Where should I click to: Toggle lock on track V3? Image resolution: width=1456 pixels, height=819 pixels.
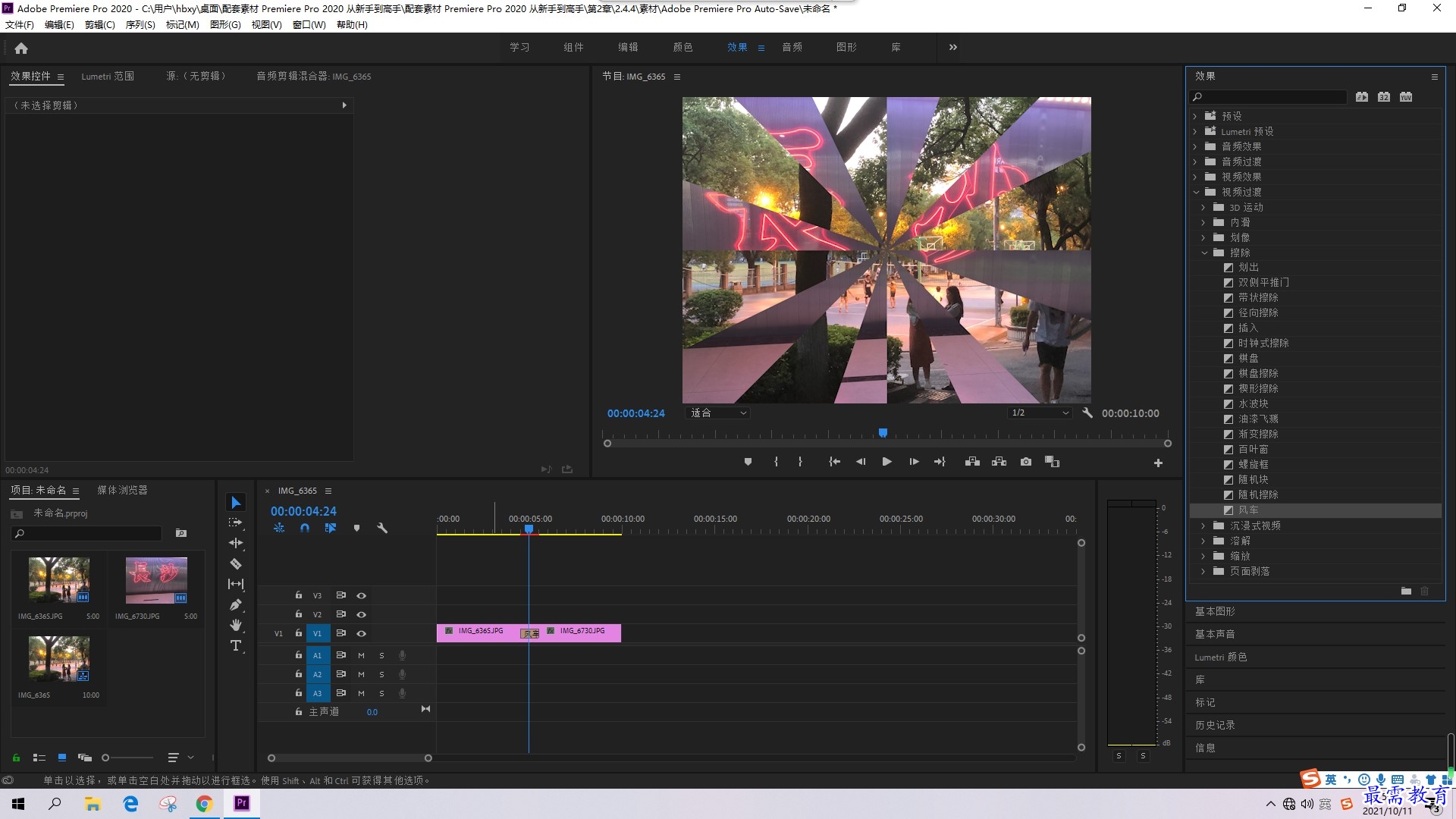299,595
